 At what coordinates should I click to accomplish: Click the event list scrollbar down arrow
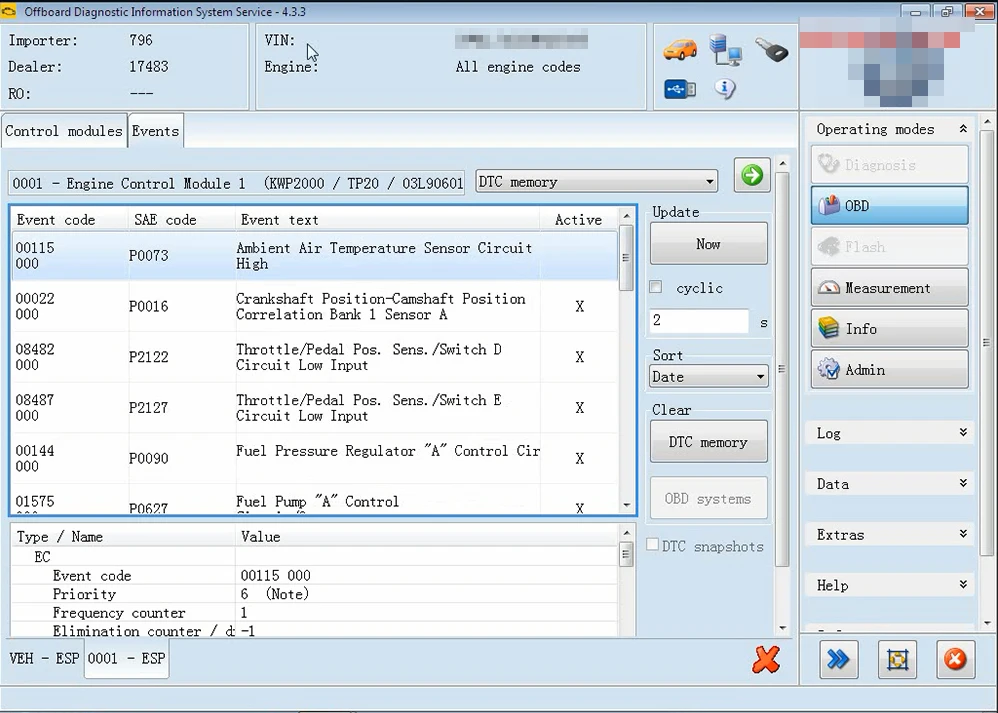[x=626, y=505]
